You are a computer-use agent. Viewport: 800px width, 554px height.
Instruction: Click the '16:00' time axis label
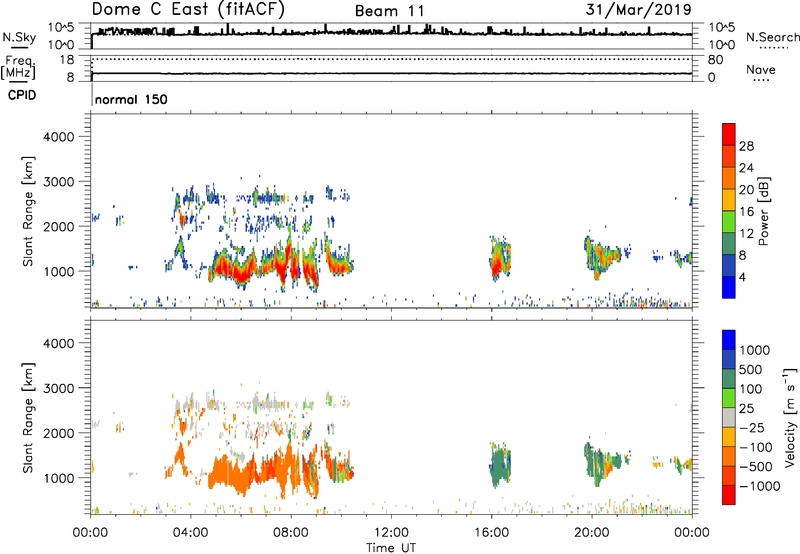coord(491,533)
